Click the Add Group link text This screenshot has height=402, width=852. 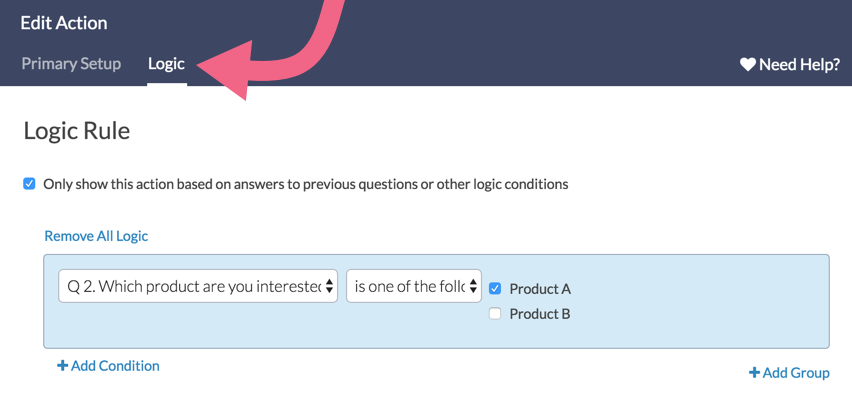pos(796,373)
